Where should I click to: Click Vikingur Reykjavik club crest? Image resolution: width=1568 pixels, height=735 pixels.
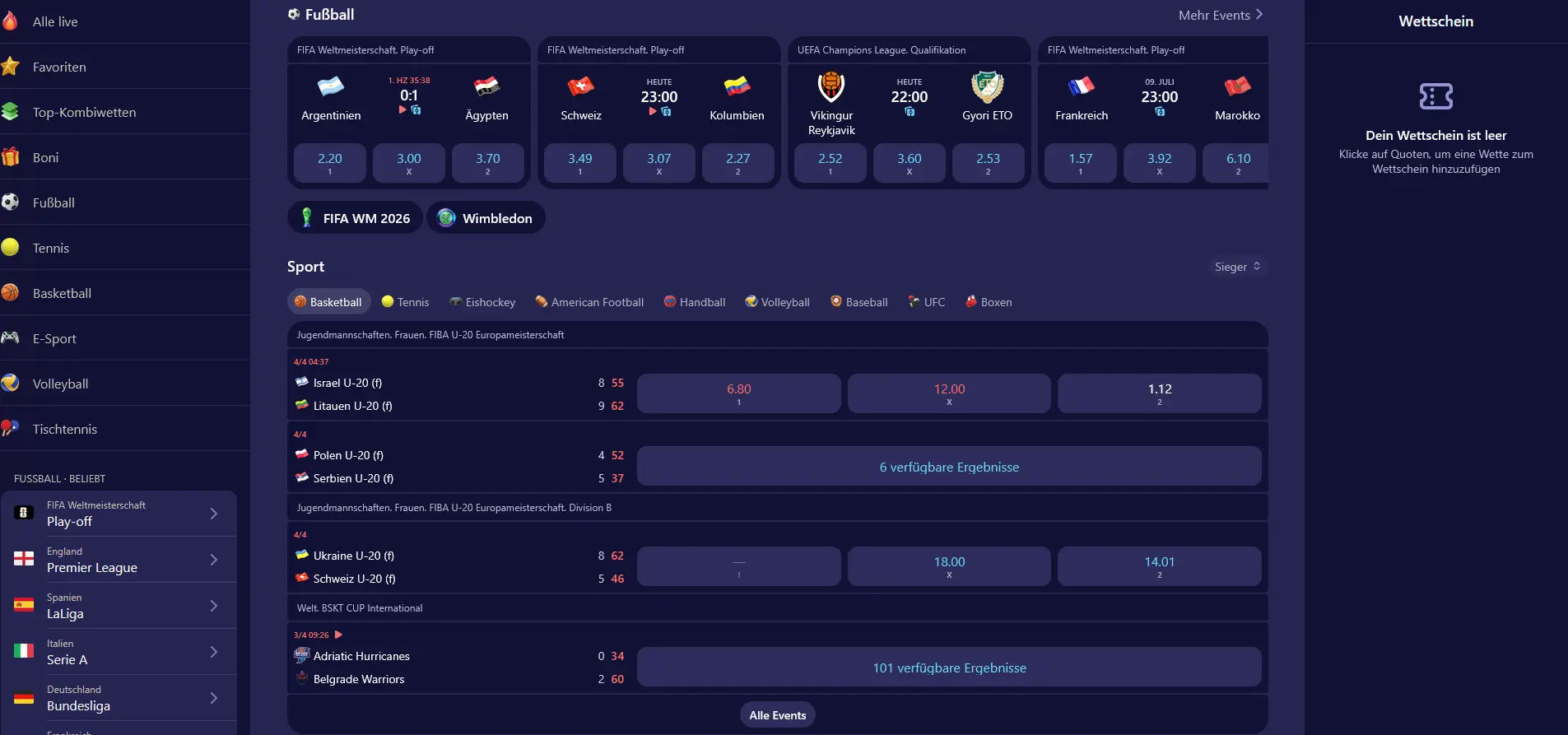pos(831,86)
